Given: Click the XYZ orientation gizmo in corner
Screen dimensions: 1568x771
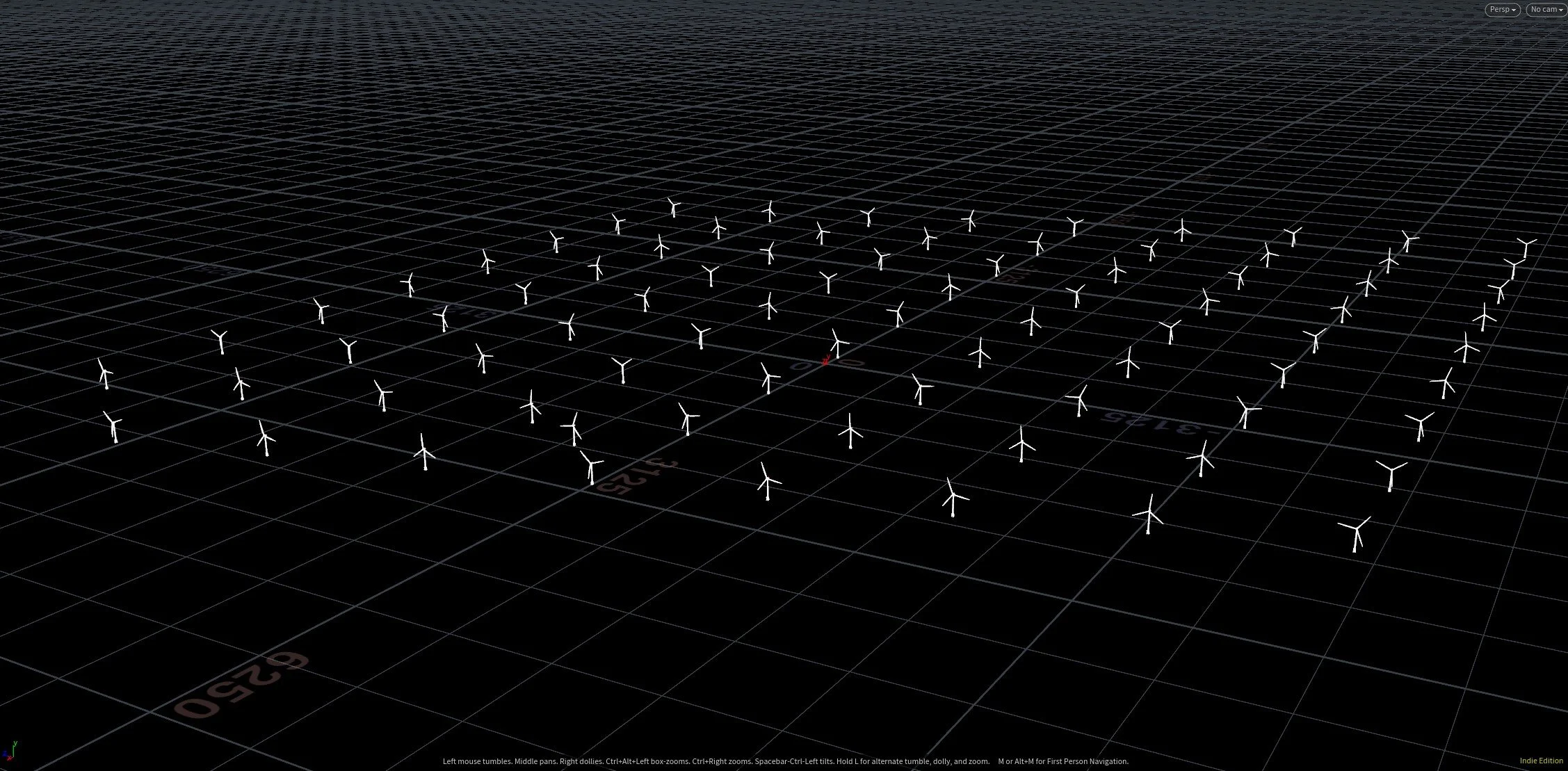Looking at the screenshot, I should pyautogui.click(x=10, y=752).
